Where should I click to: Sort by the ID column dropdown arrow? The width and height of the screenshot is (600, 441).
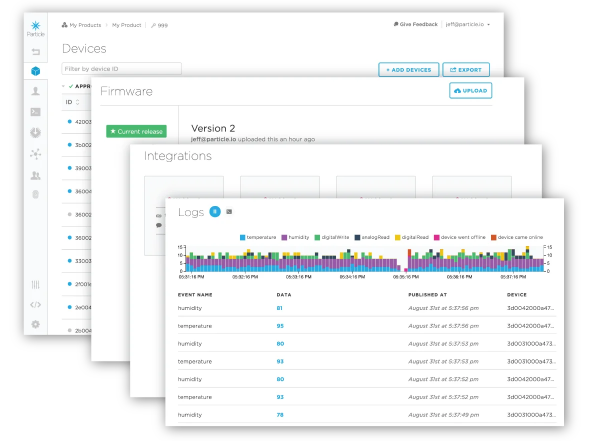78,102
